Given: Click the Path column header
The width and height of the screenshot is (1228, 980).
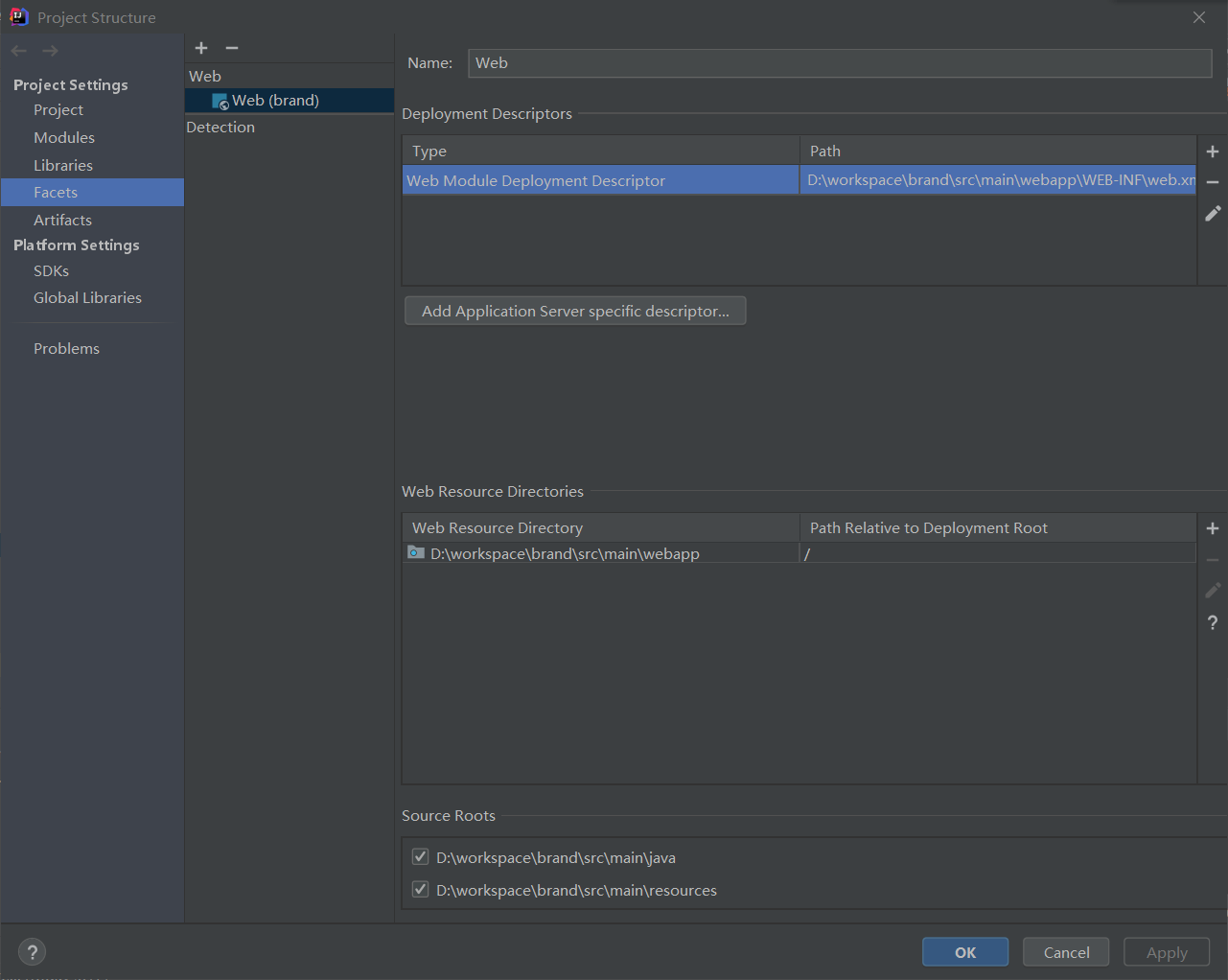Looking at the screenshot, I should click(998, 151).
